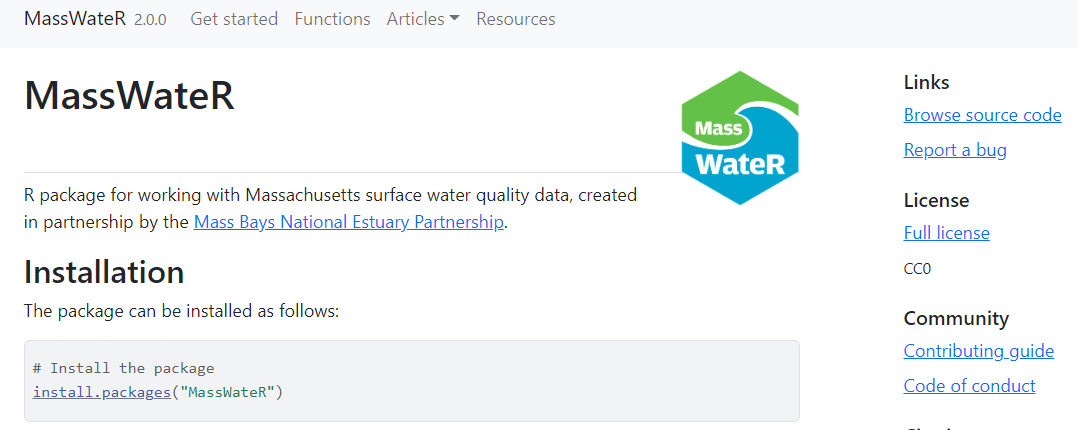The height and width of the screenshot is (430, 1078).
Task: Go to the Get started page
Action: 234,19
